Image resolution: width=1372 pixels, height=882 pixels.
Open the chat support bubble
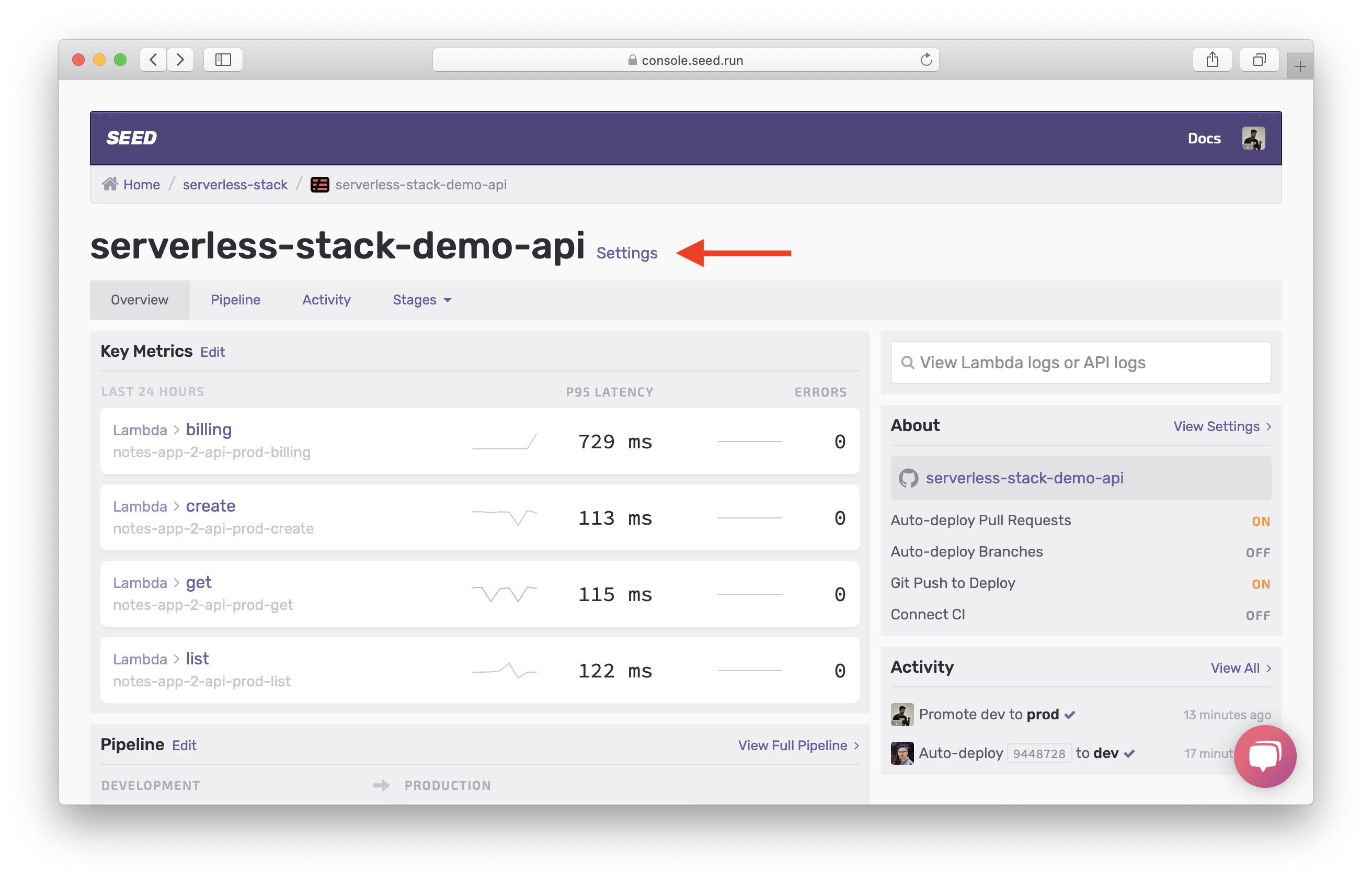coord(1264,756)
